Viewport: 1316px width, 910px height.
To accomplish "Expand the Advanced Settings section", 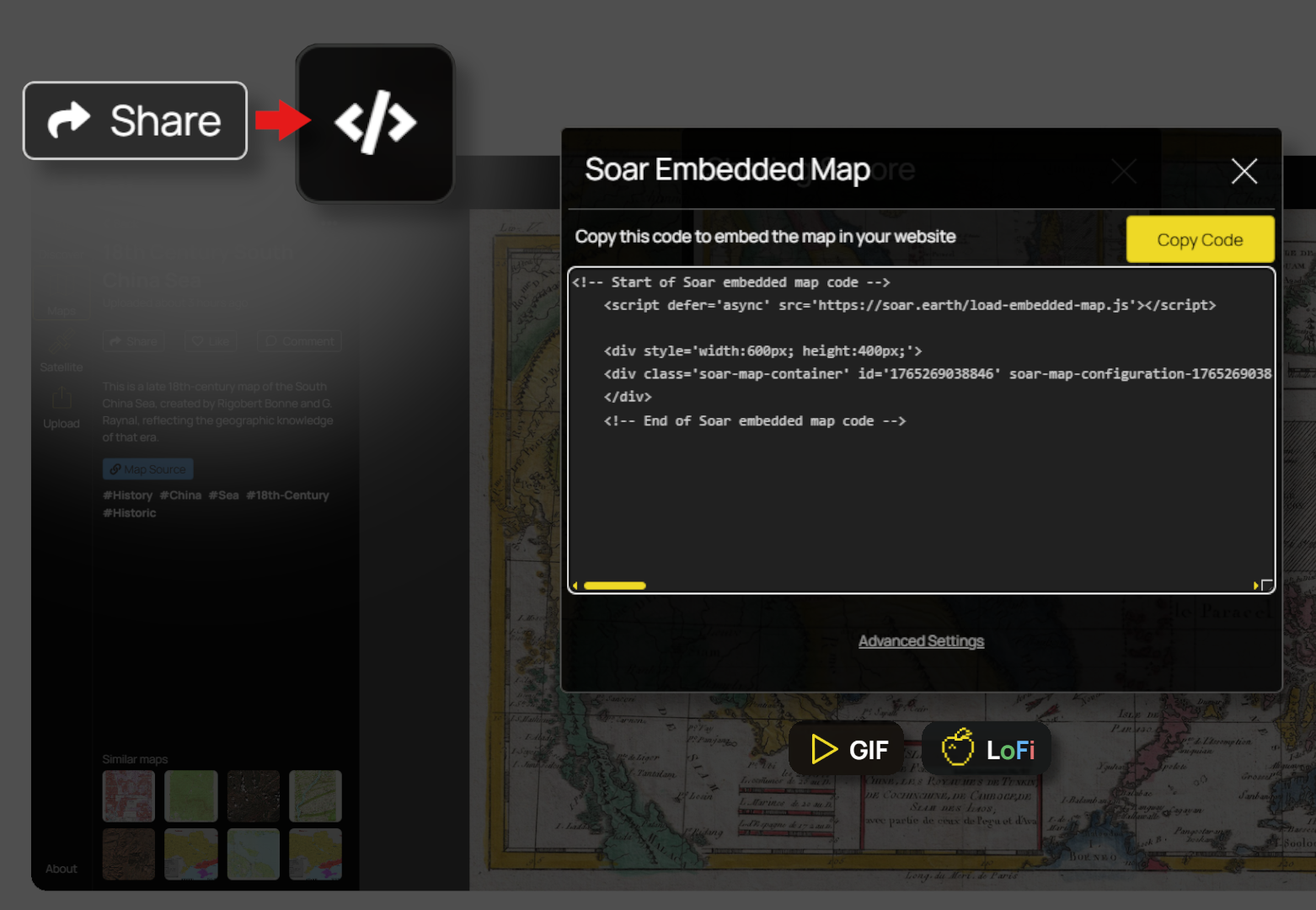I will click(921, 640).
